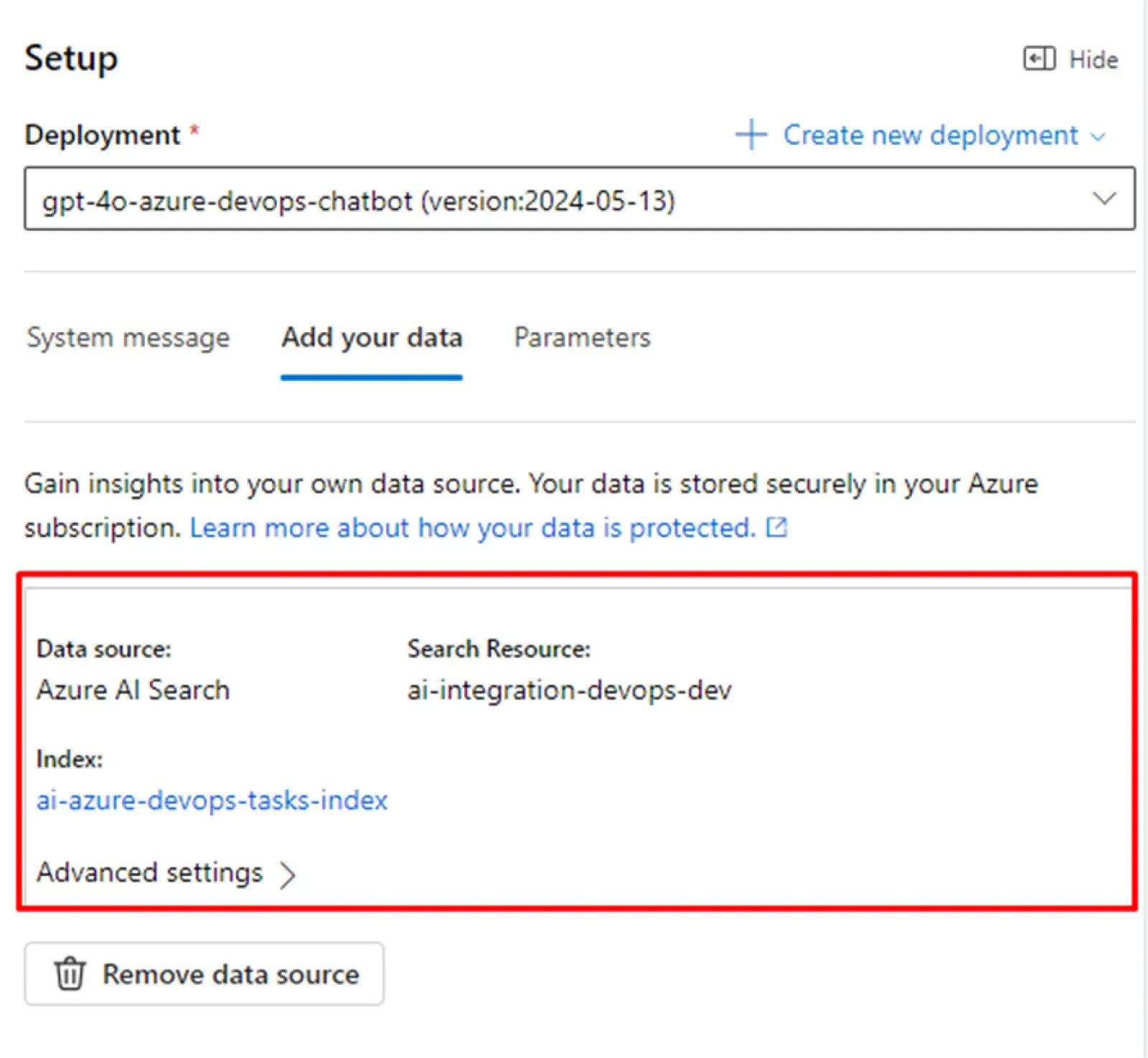
Task: Click the Search Resource: label
Action: click(x=499, y=648)
